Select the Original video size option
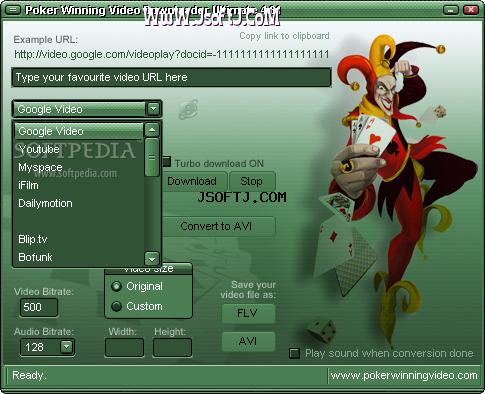Image resolution: width=485 pixels, height=394 pixels. [x=116, y=286]
